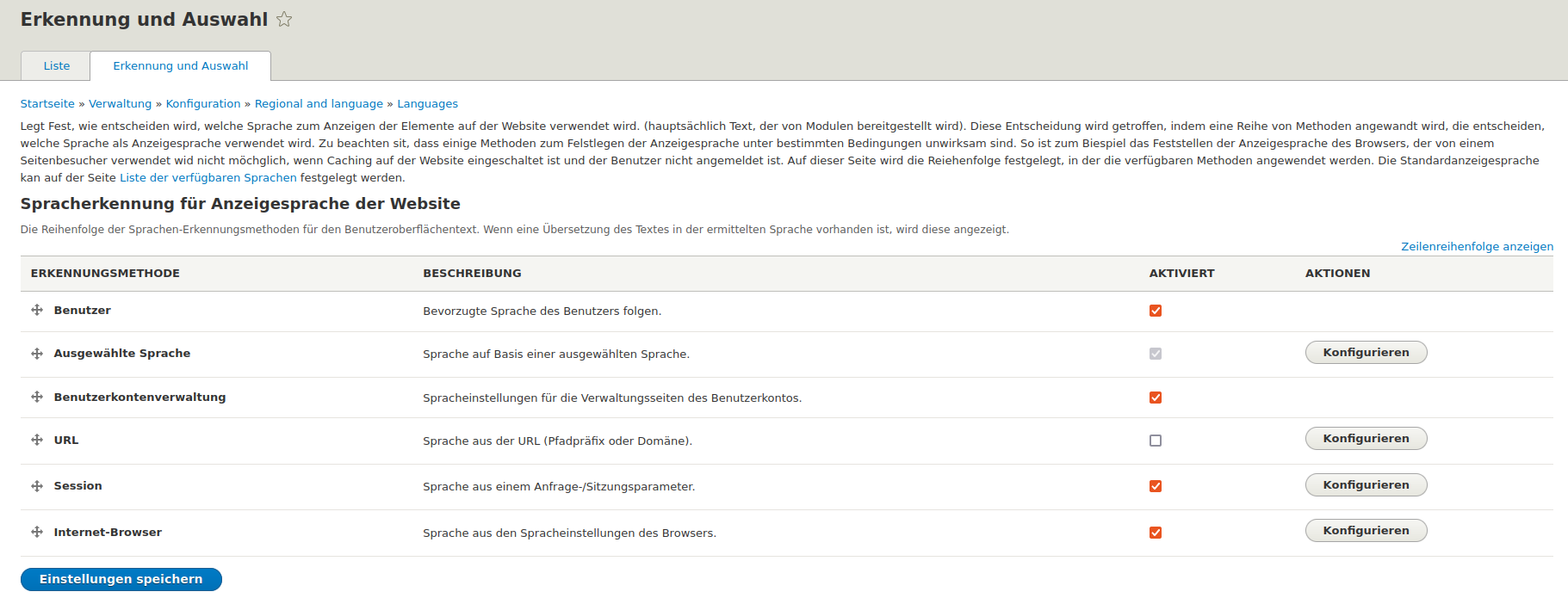The width and height of the screenshot is (1568, 598).
Task: Click the Aktionen column header
Action: click(x=1337, y=273)
